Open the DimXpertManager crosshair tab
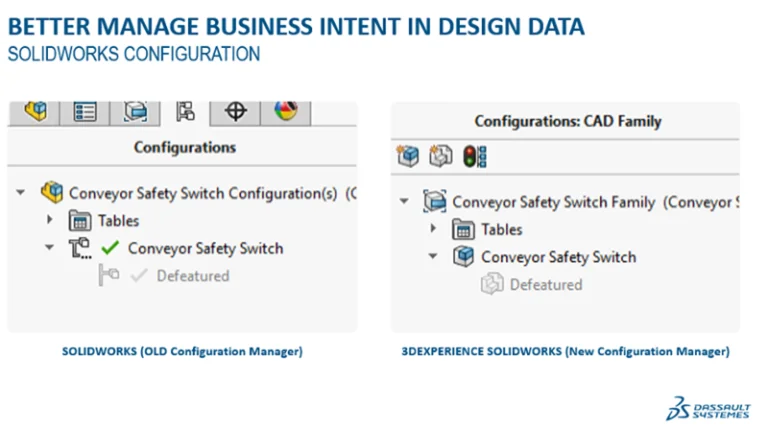 [x=236, y=111]
